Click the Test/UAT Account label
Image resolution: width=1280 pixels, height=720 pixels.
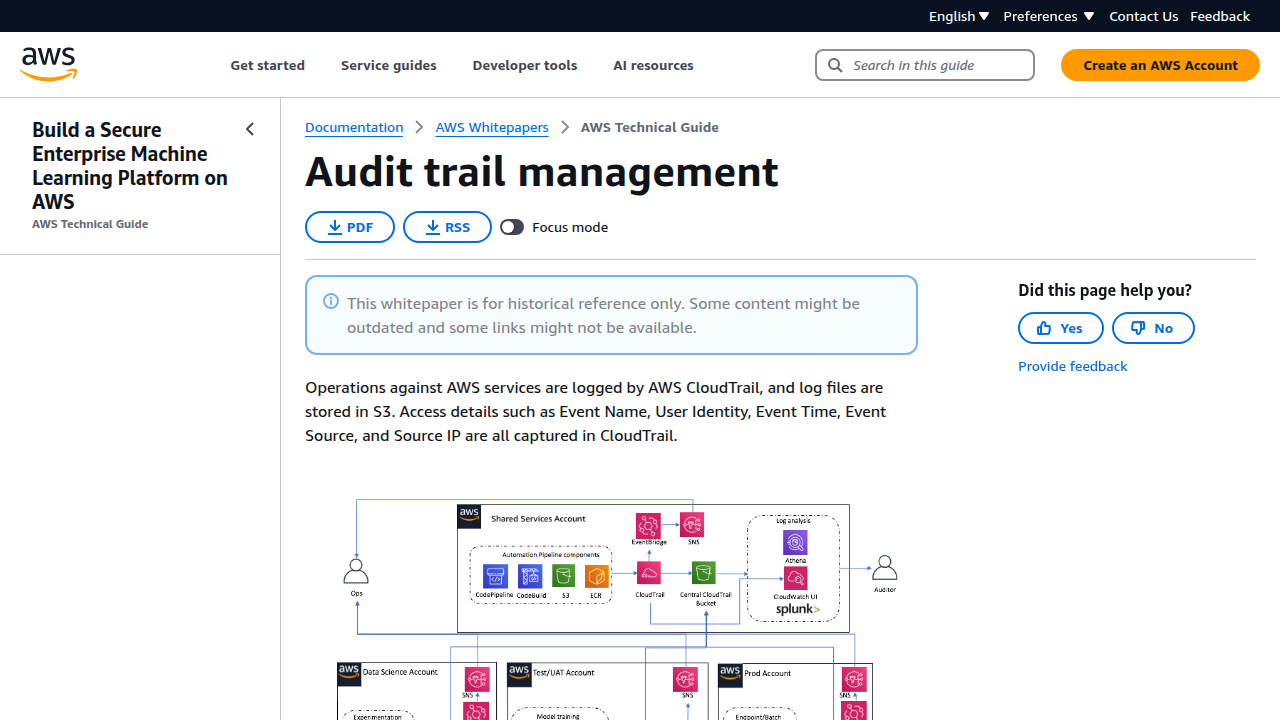(x=564, y=673)
